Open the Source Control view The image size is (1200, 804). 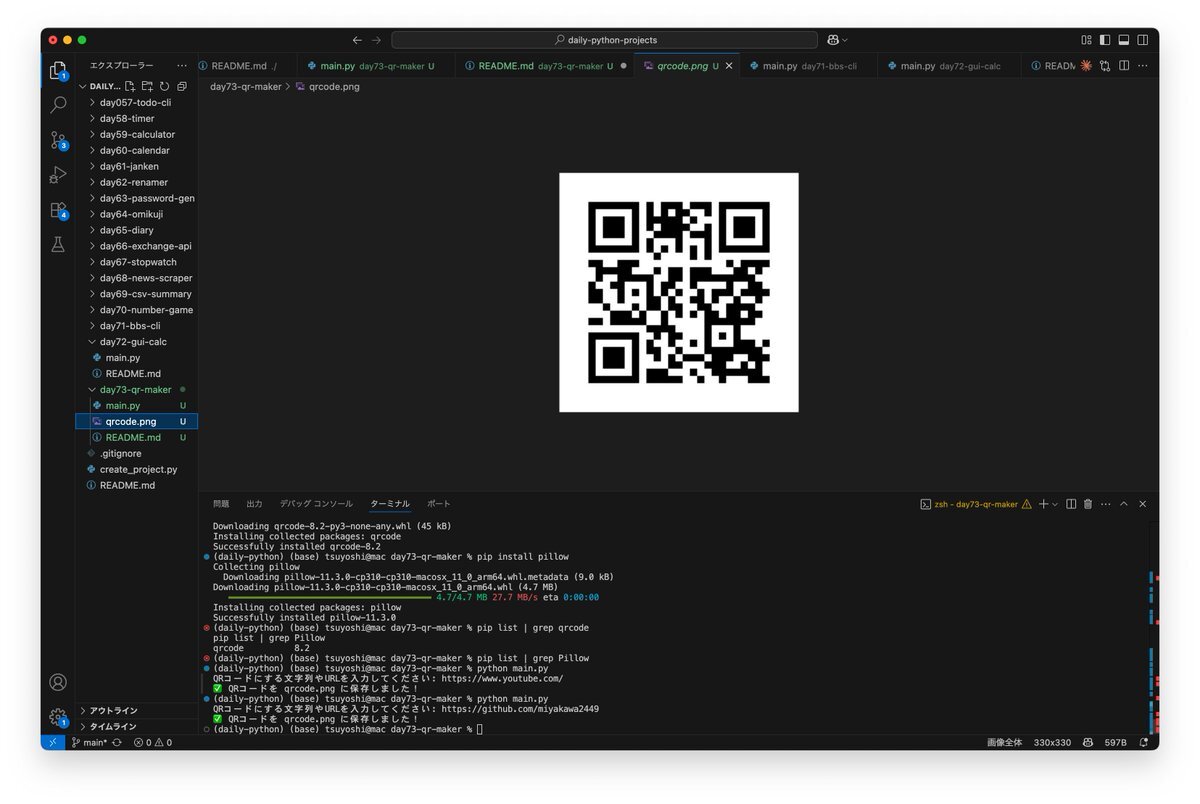[x=58, y=139]
